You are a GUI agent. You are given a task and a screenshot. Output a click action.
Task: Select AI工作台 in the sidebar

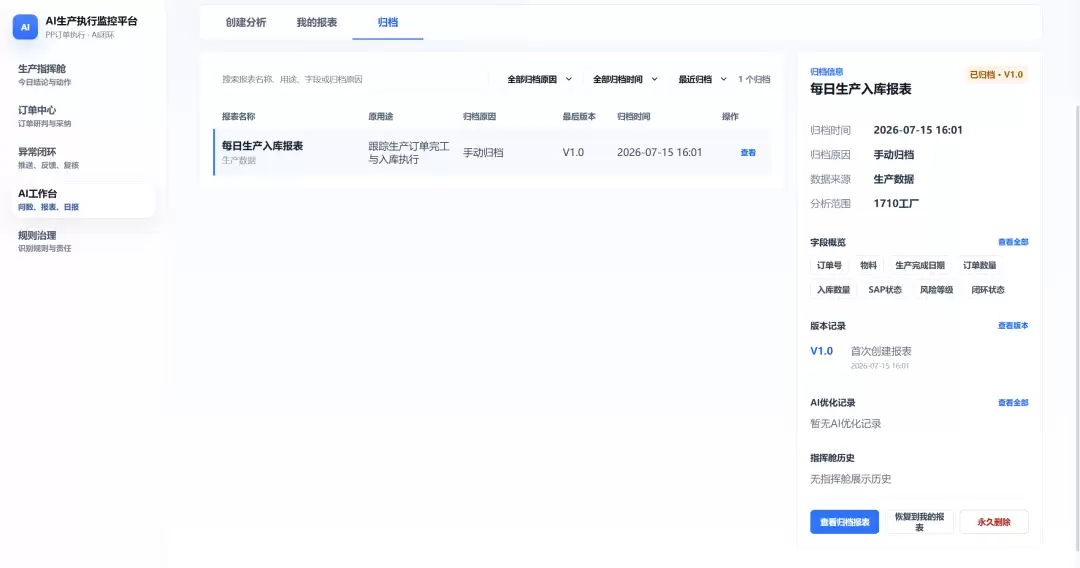coord(83,200)
